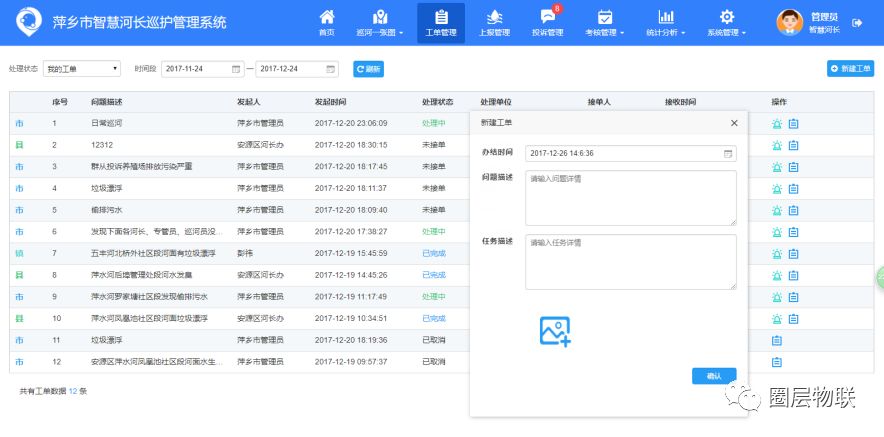Click the 彭伟 initiator cell
Screen dimensions: 884x437
click(245, 254)
